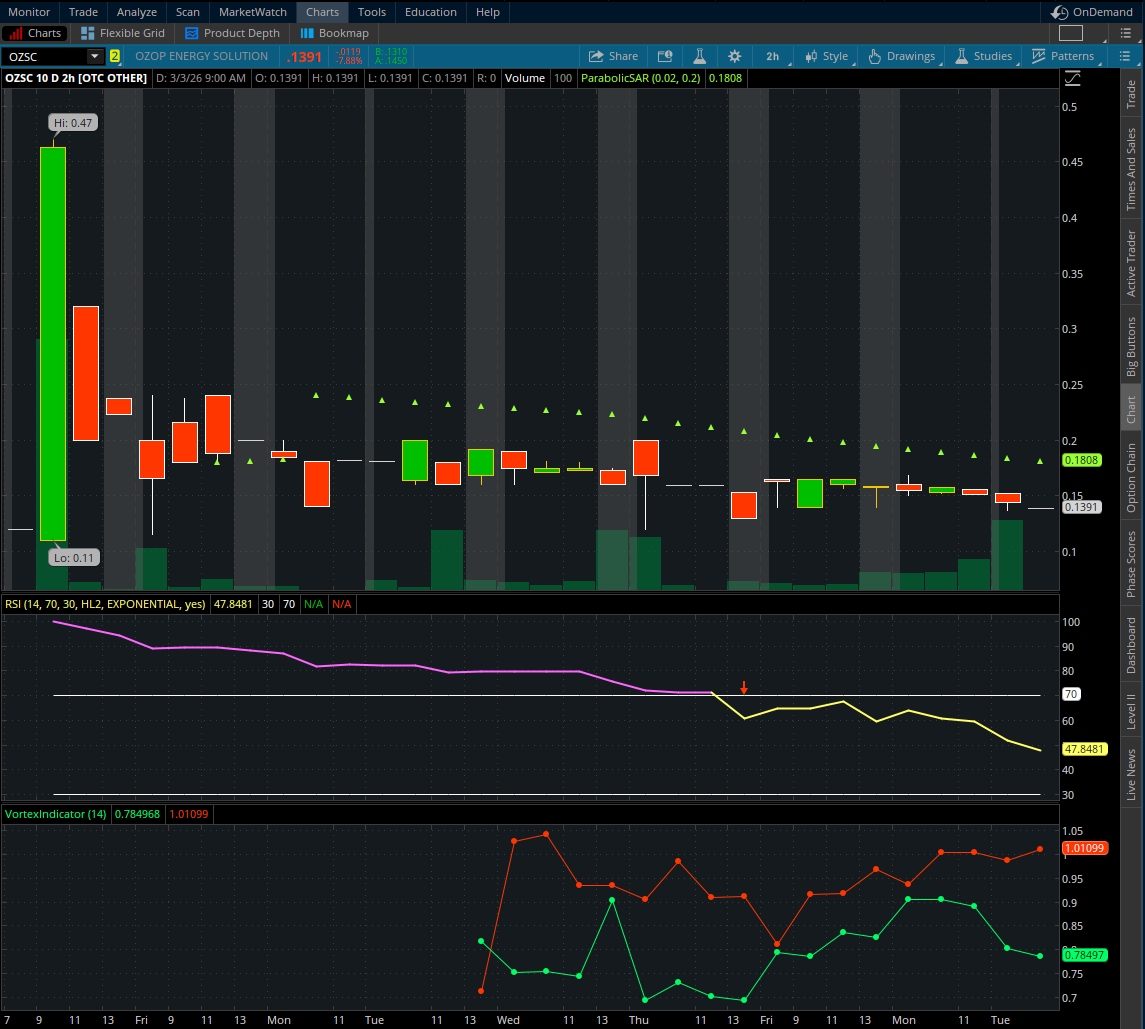Viewport: 1145px width, 1029px height.
Task: Click the grid layout rectangle icon
Action: (1071, 33)
